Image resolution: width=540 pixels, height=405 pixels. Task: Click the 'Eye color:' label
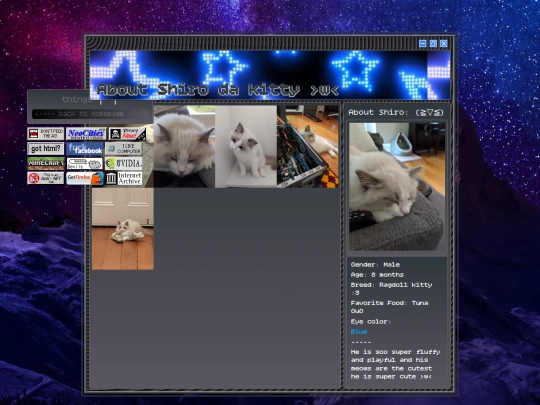pos(371,322)
